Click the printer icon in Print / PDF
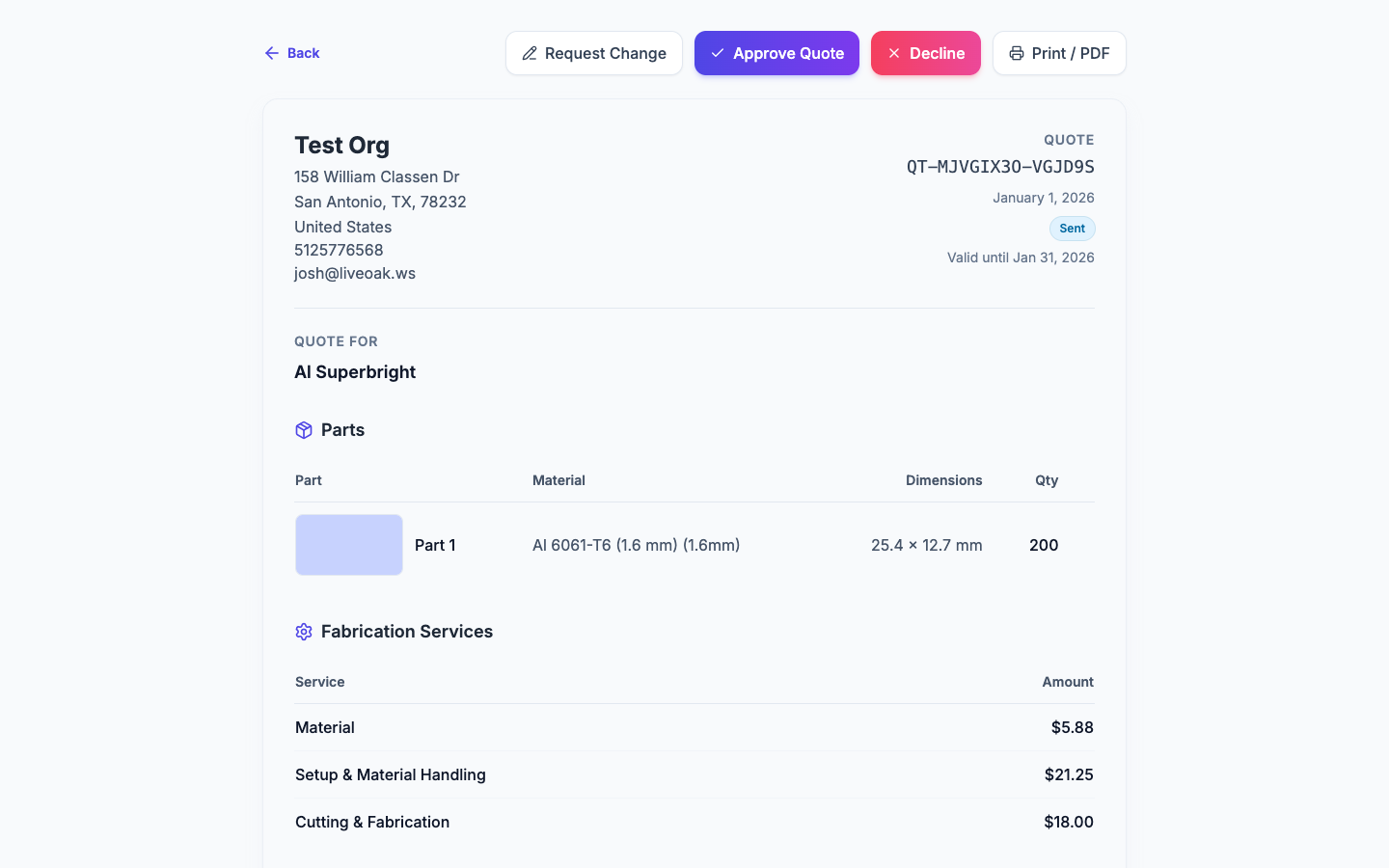Viewport: 1389px width, 868px height. [x=1018, y=53]
